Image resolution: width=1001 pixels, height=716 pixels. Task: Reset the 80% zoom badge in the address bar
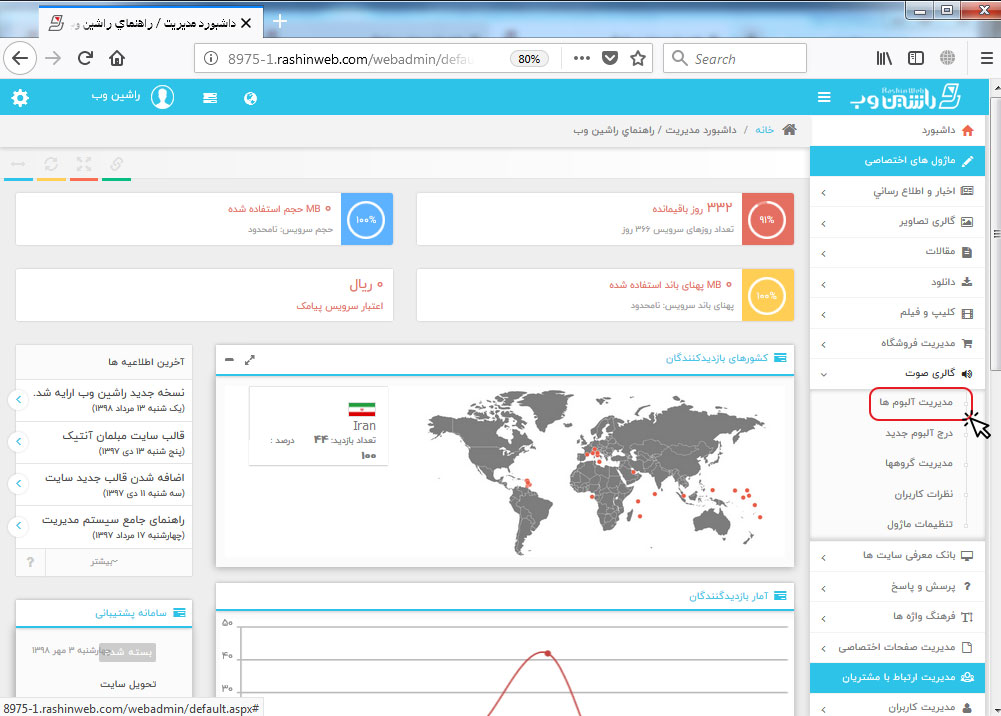pos(529,59)
